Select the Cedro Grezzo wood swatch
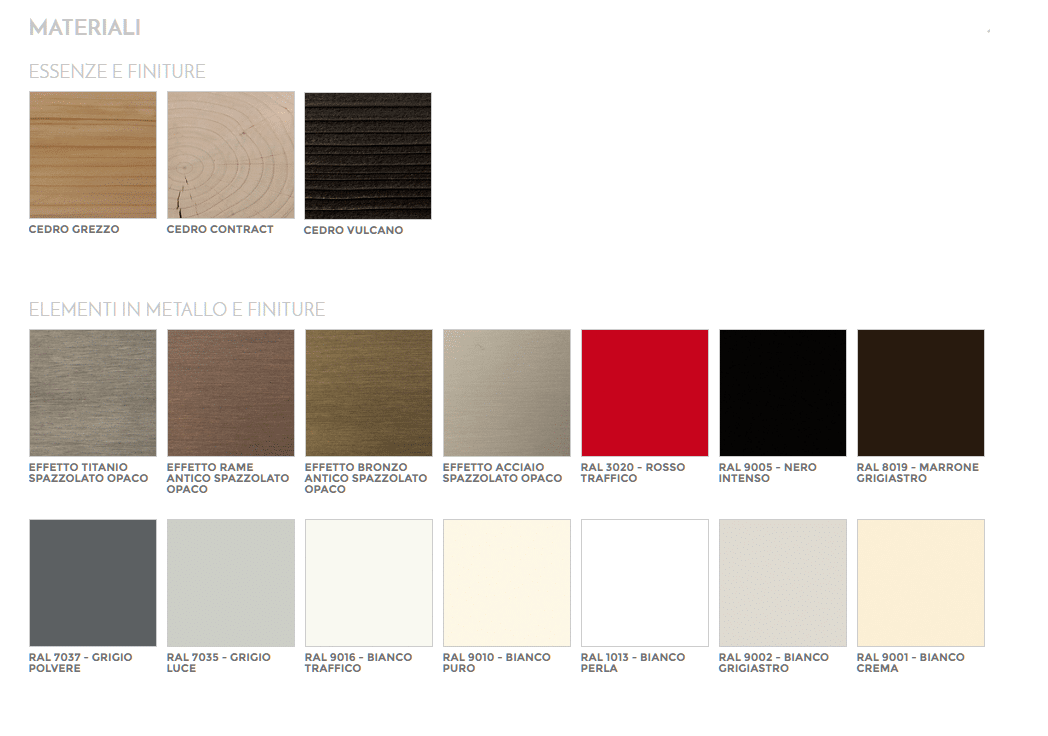Viewport: 1048px width, 736px height. 93,155
